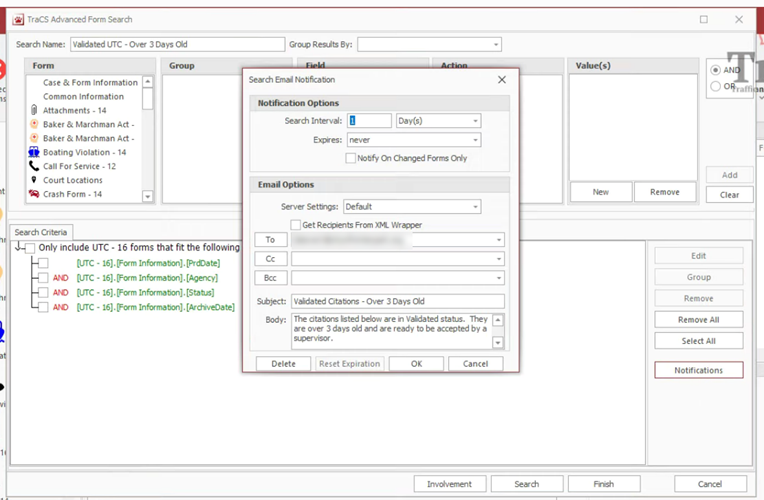This screenshot has width=764, height=500.
Task: Click the Subject input field
Action: [x=398, y=301]
